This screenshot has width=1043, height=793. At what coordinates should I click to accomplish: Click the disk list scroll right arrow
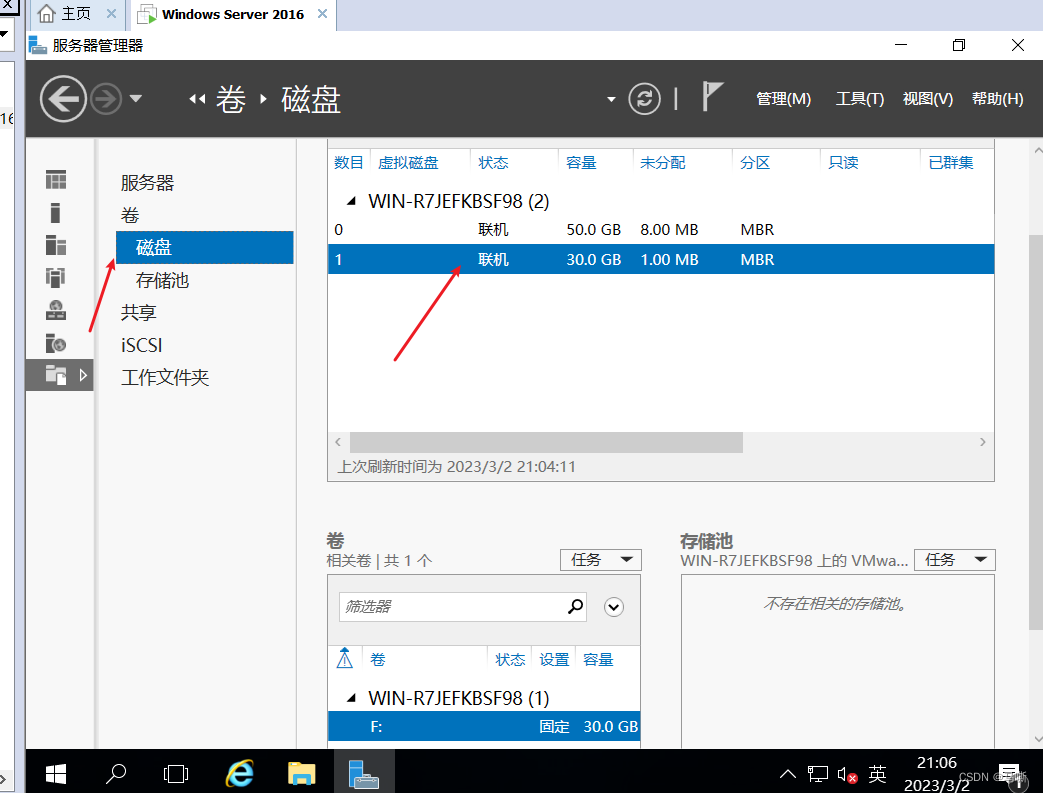[x=982, y=442]
